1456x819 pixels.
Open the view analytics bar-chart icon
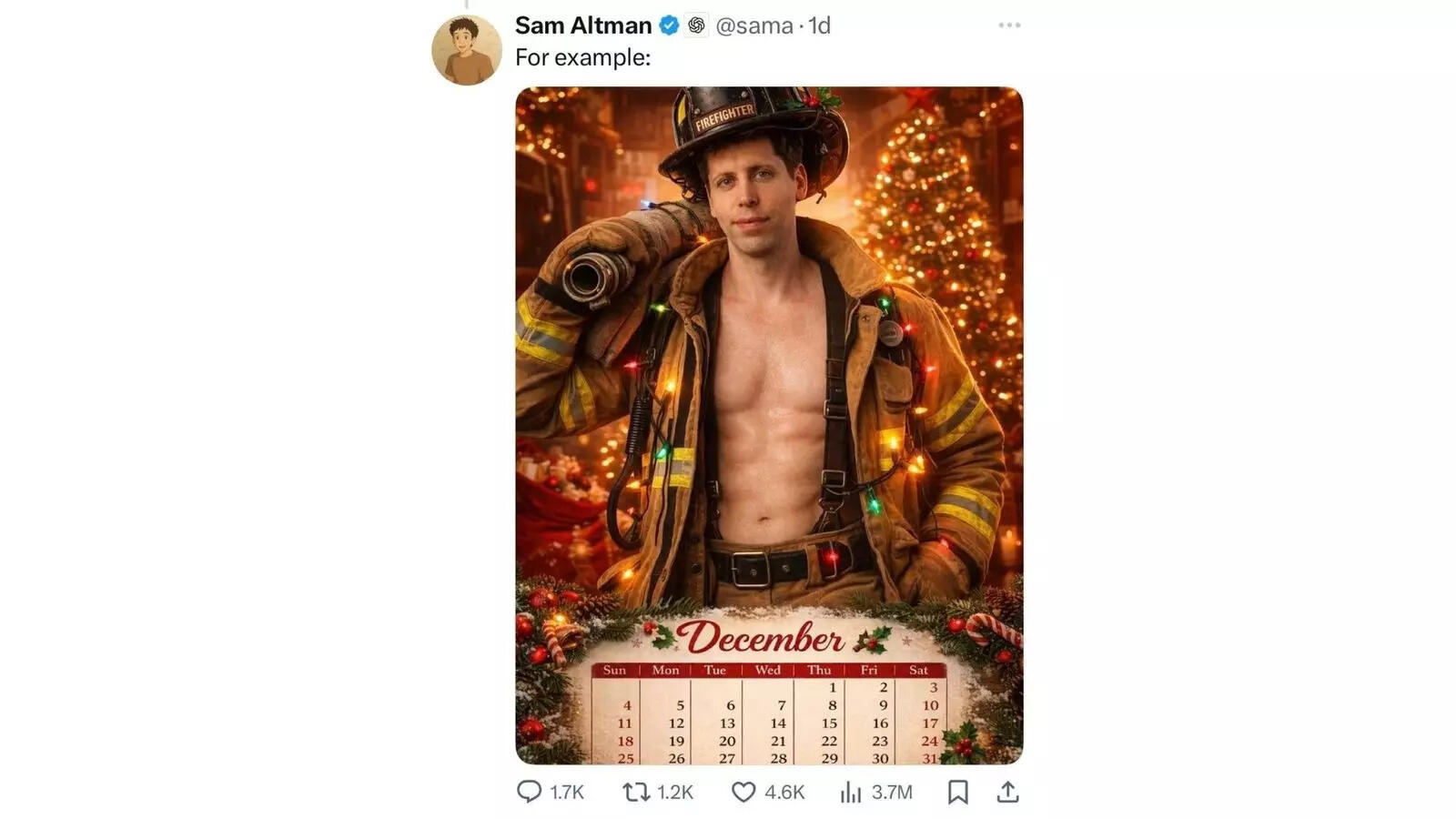850,792
